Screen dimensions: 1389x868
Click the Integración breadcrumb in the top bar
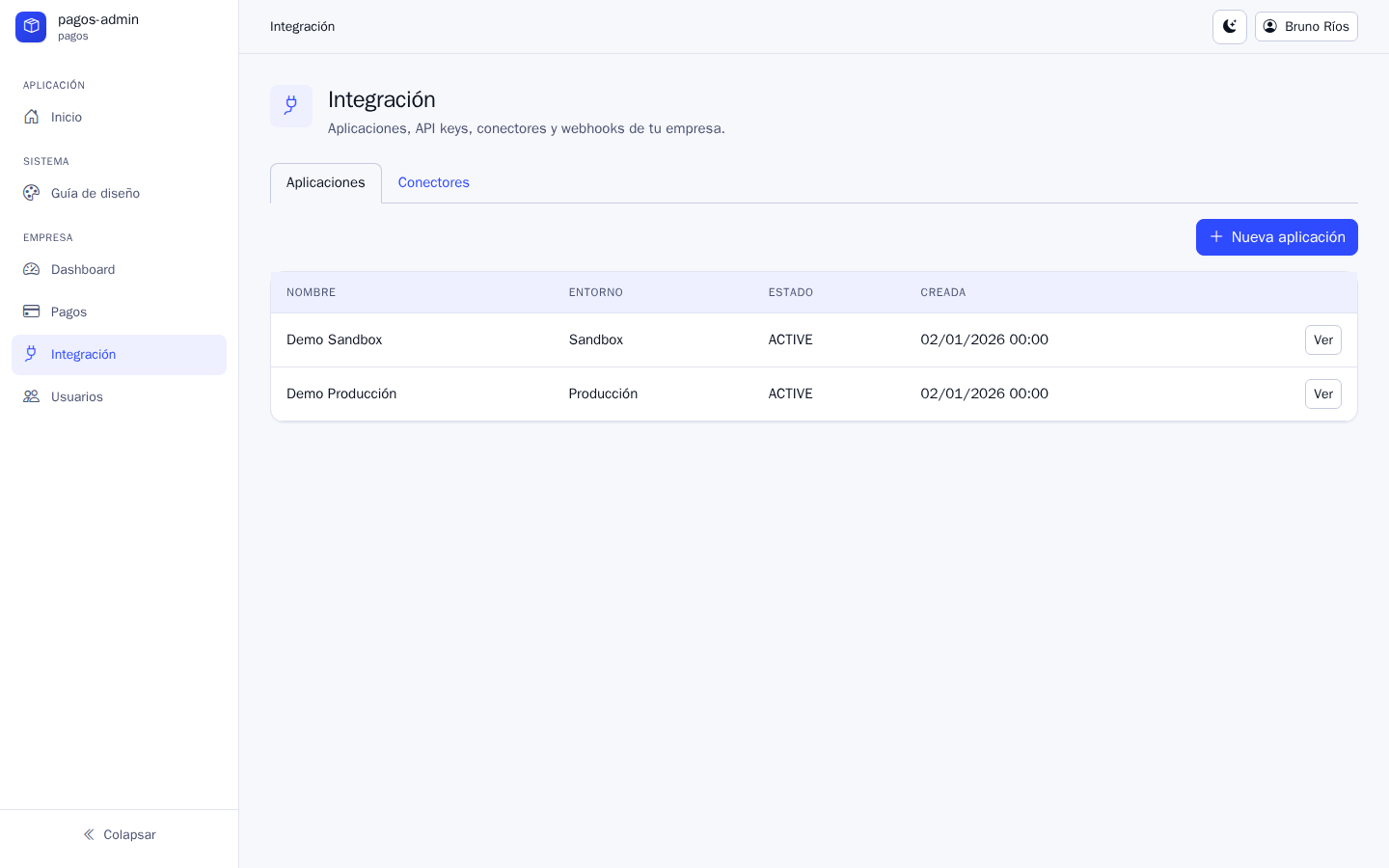[x=303, y=27]
